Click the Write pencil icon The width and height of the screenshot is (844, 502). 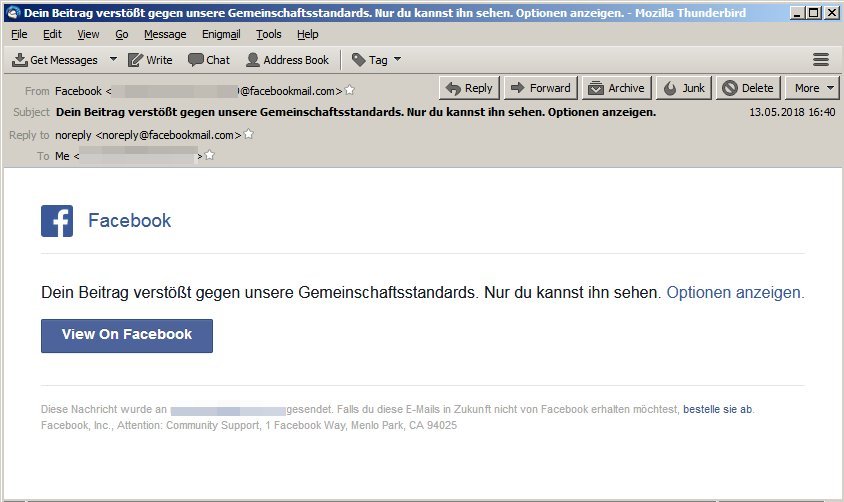[x=135, y=60]
